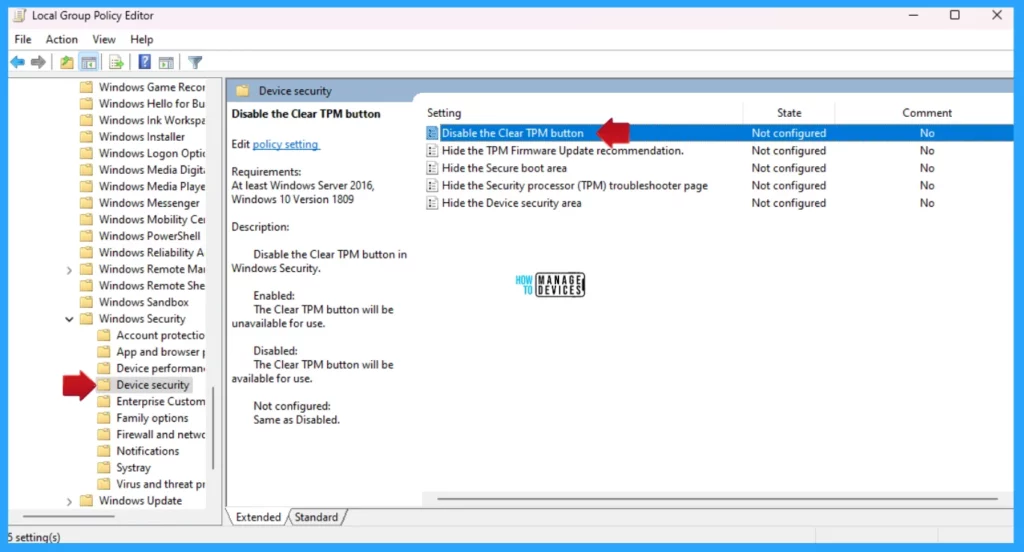This screenshot has height=552, width=1024.
Task: Switch to the Standard tab
Action: [317, 517]
